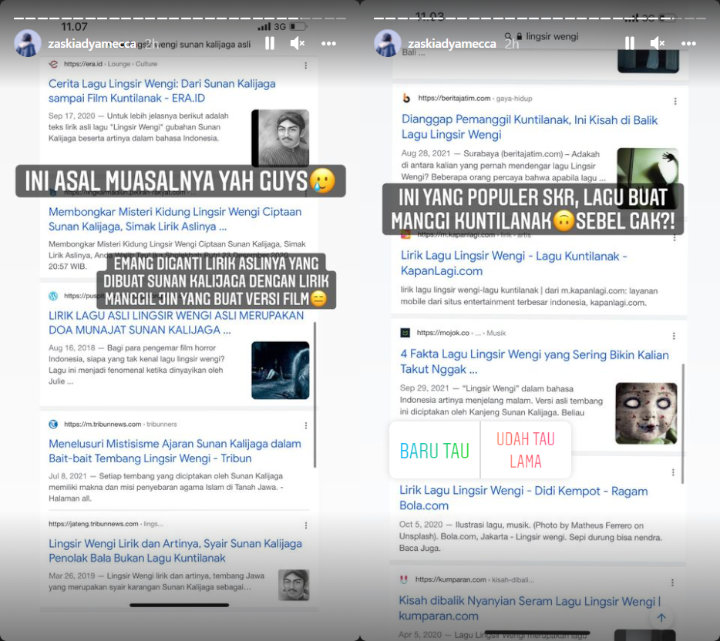This screenshot has height=641, width=720.
Task: Open Lirik Lagu Lingsir Wengi KapanLagi result
Action: [x=513, y=263]
